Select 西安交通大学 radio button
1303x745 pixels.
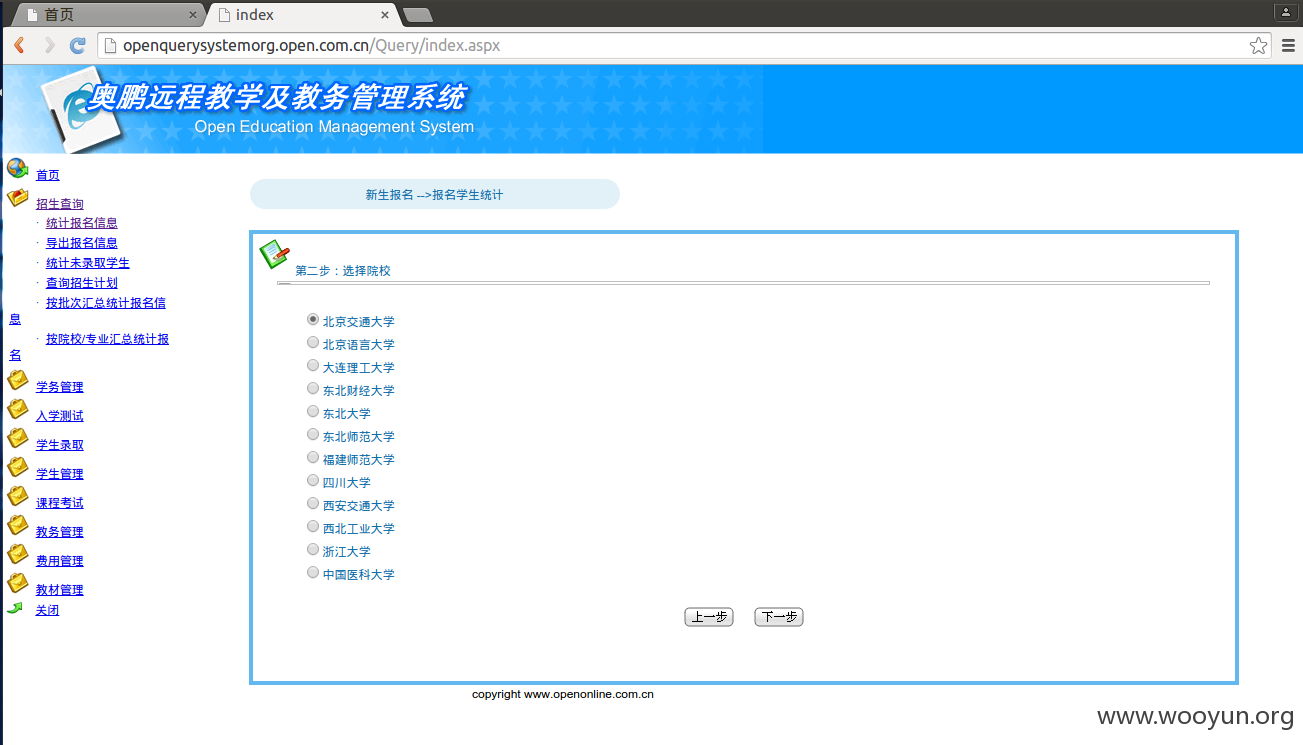click(313, 504)
